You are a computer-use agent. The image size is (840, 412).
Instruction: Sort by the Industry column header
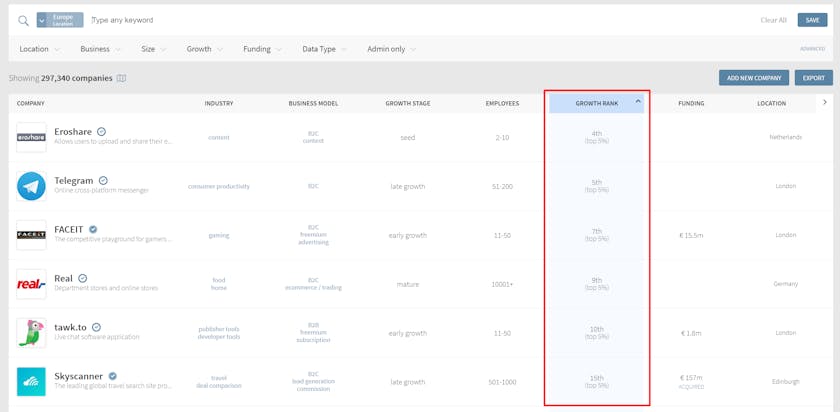click(219, 103)
